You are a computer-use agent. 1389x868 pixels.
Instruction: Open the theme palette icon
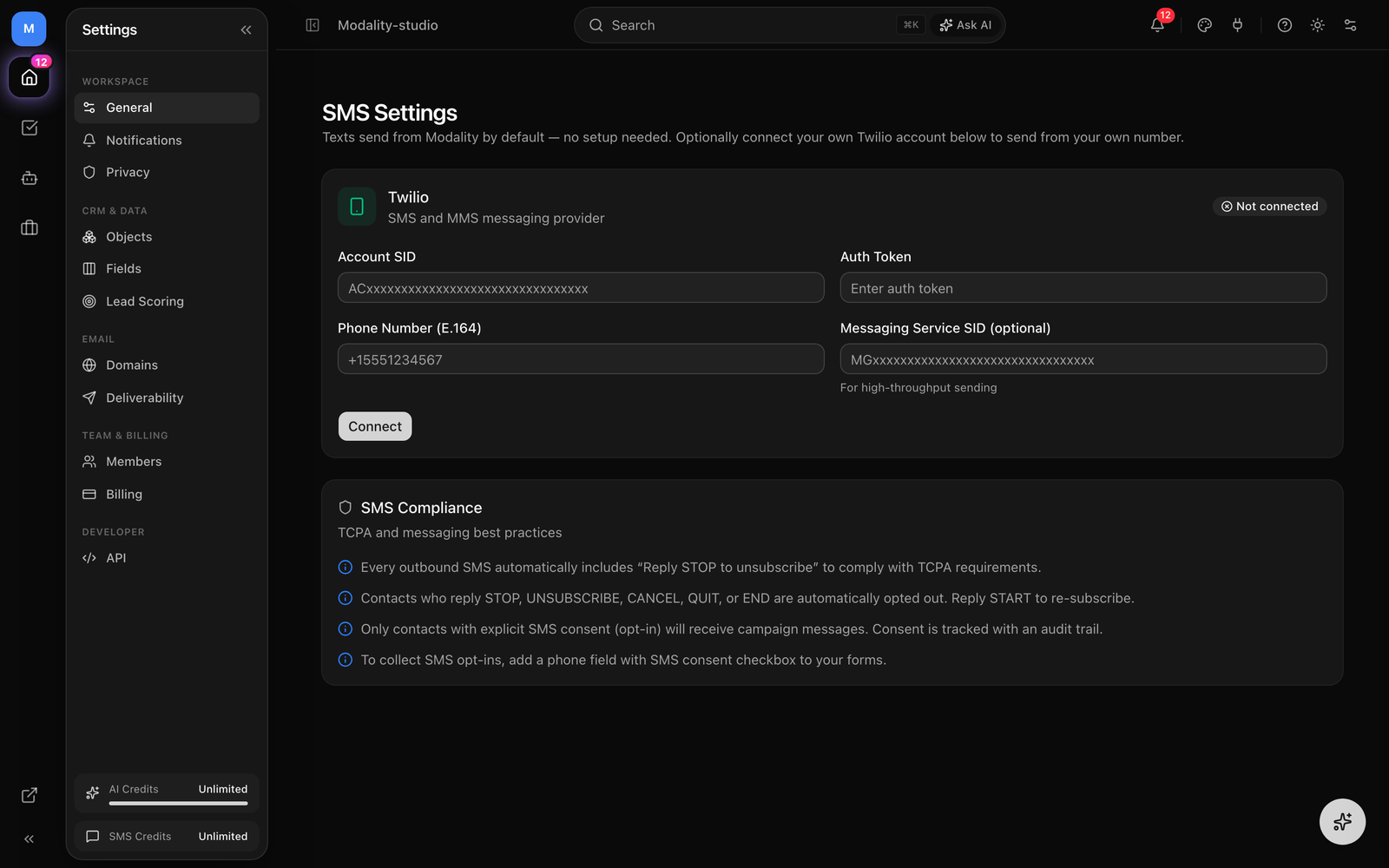point(1204,25)
